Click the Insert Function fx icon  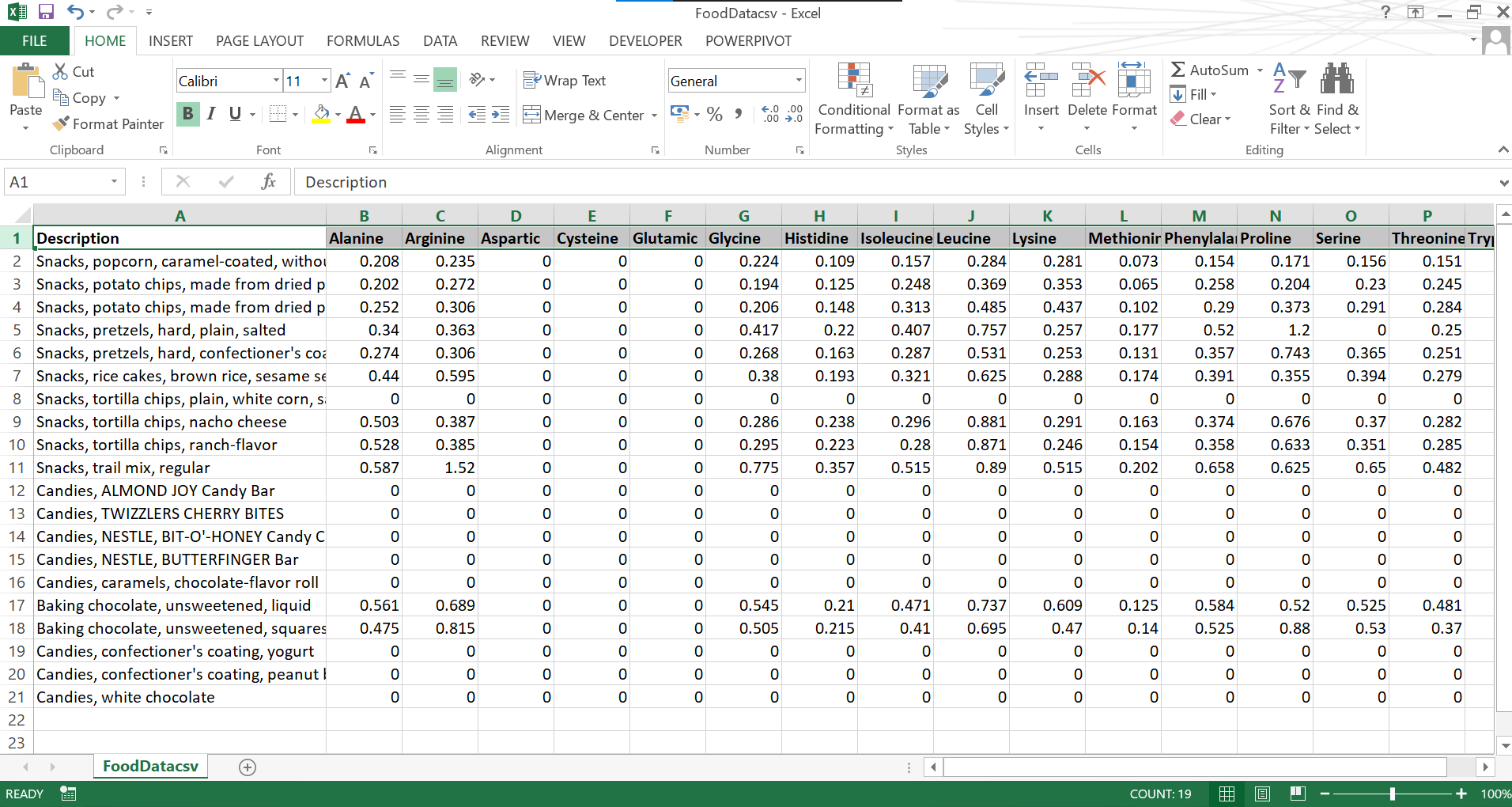[268, 182]
